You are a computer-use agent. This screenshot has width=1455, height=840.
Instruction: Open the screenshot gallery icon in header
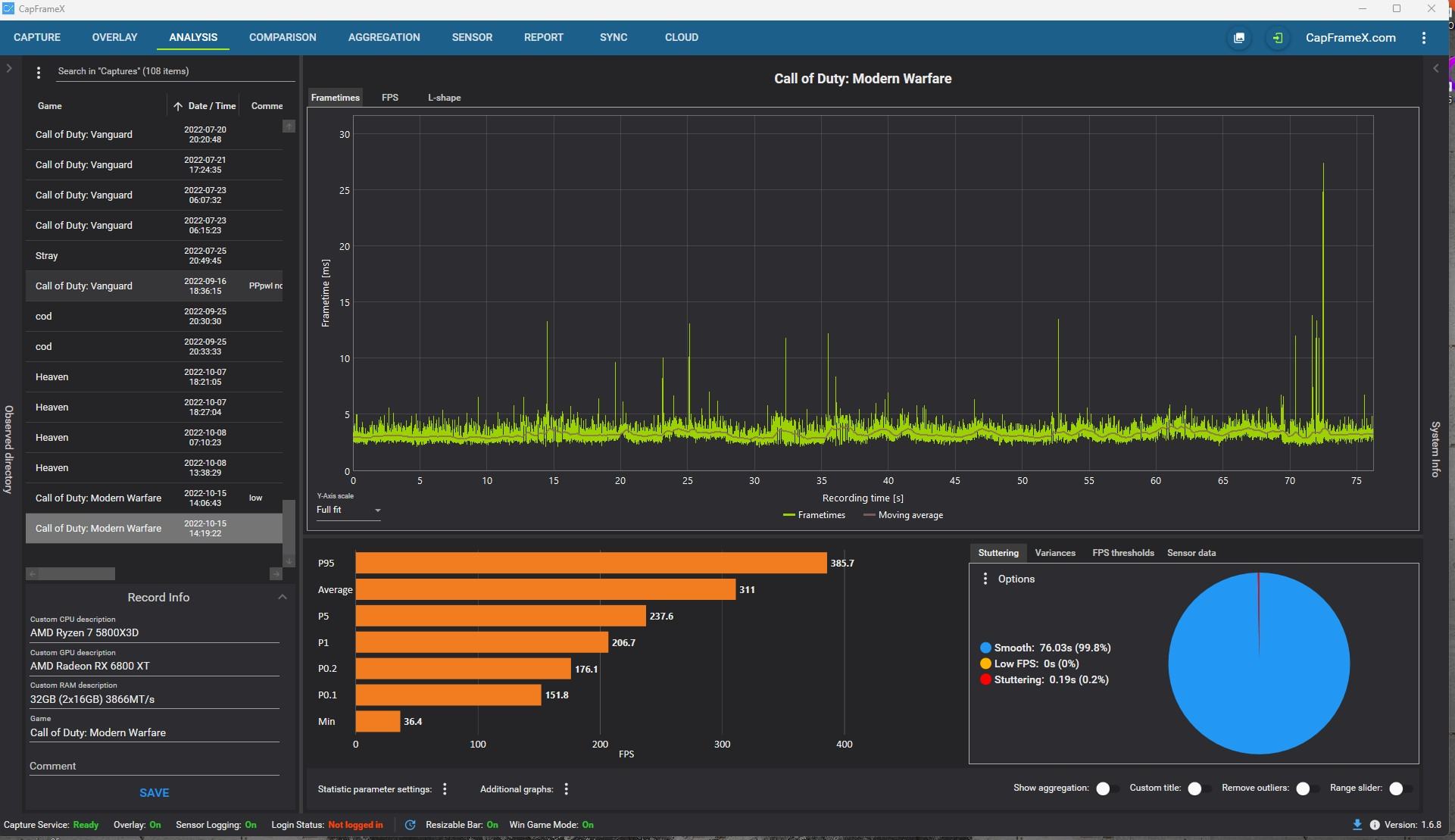pyautogui.click(x=1239, y=38)
